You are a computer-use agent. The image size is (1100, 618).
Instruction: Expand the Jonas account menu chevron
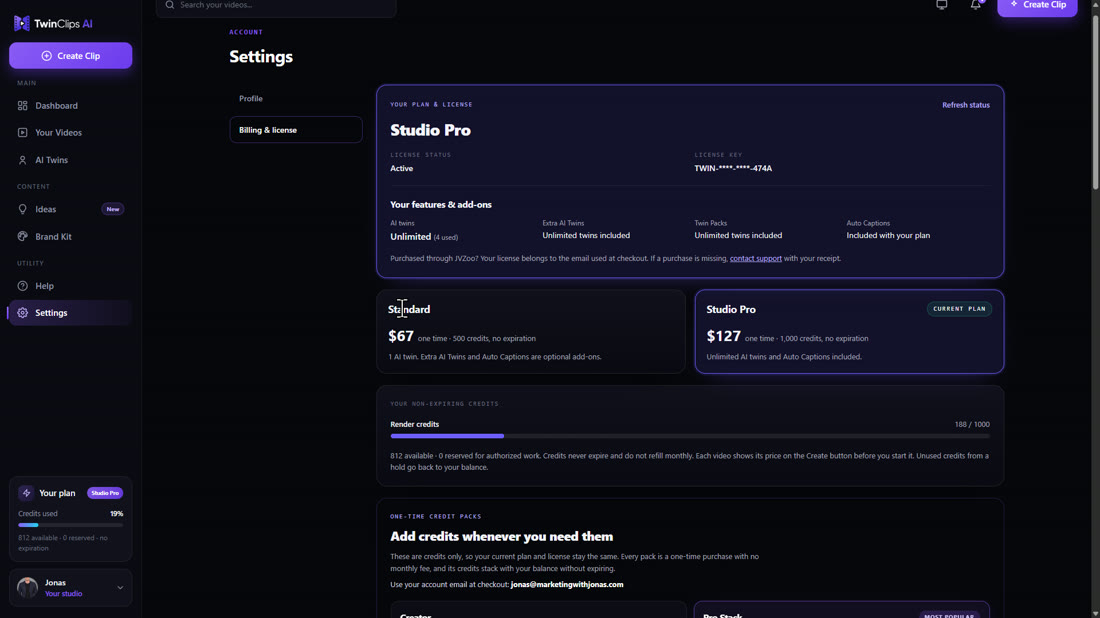click(x=120, y=588)
